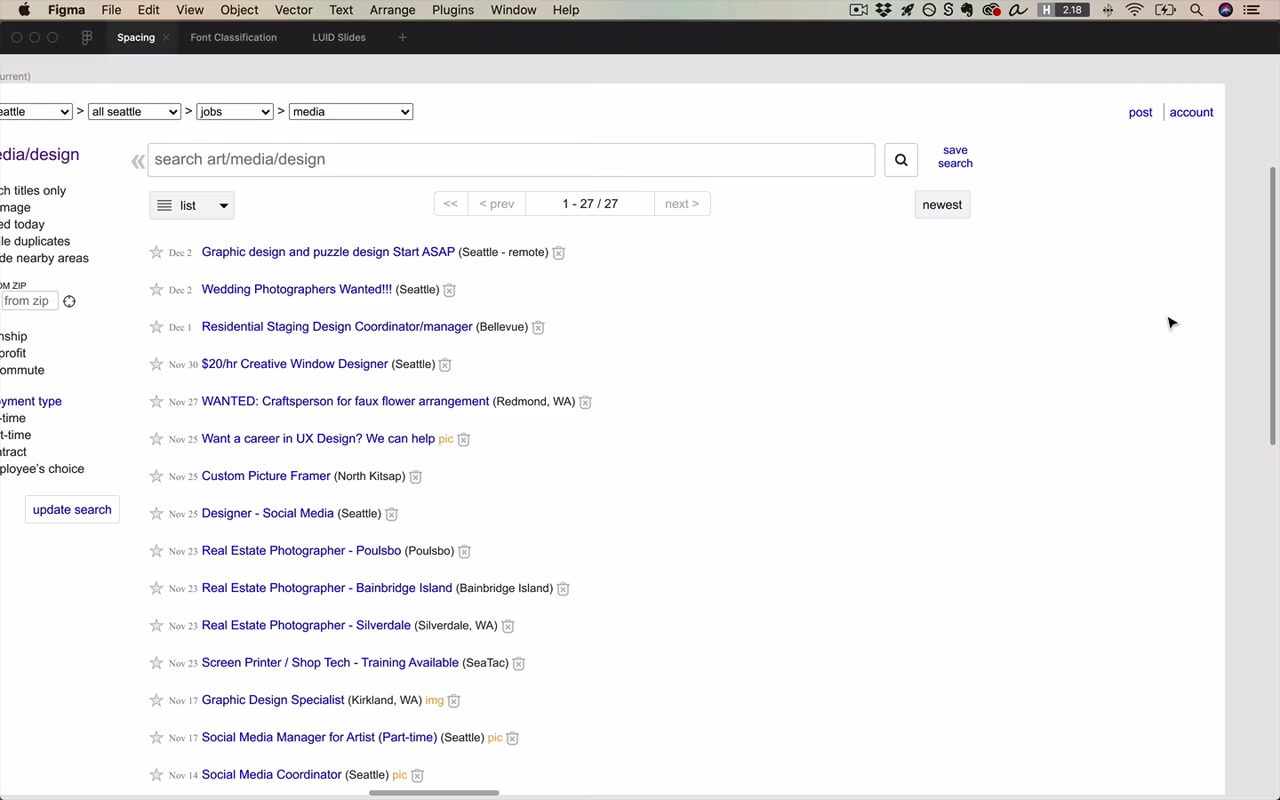Open the Figma File menu
The height and width of the screenshot is (800, 1280).
[x=111, y=10]
